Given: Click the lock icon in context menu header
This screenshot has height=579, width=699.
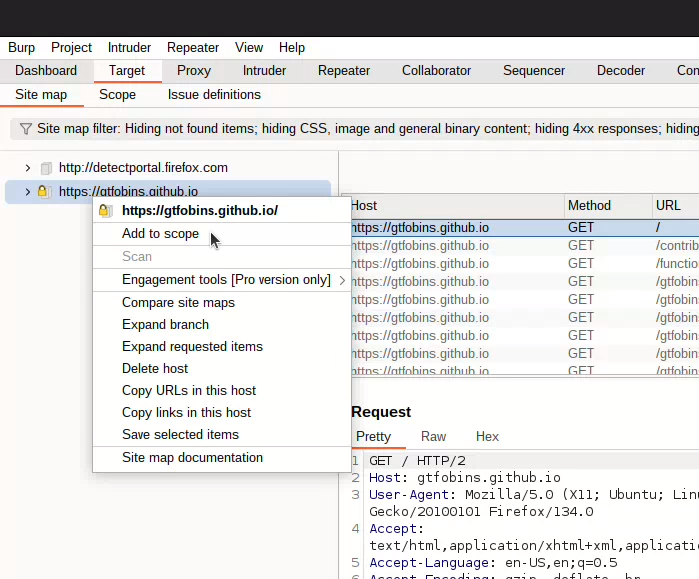Looking at the screenshot, I should click(x=105, y=210).
